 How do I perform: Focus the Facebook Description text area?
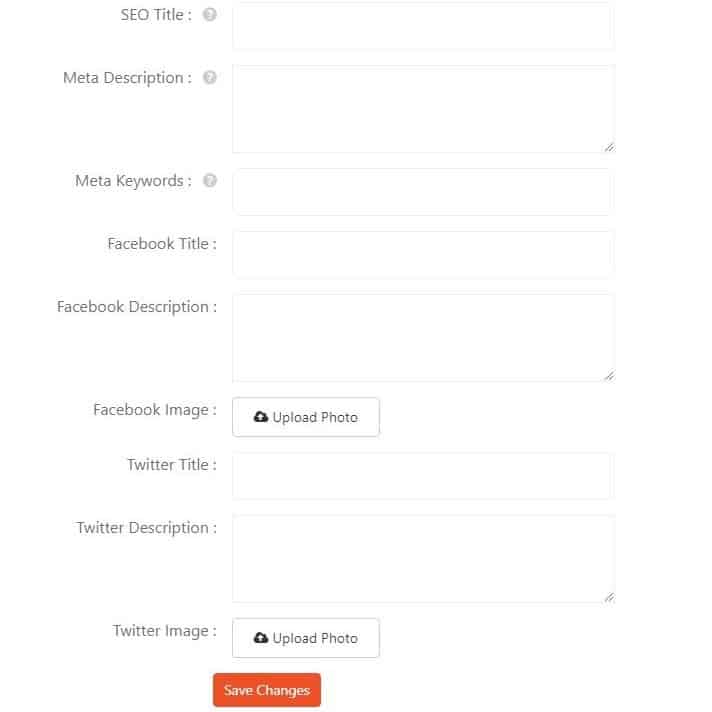pos(424,338)
